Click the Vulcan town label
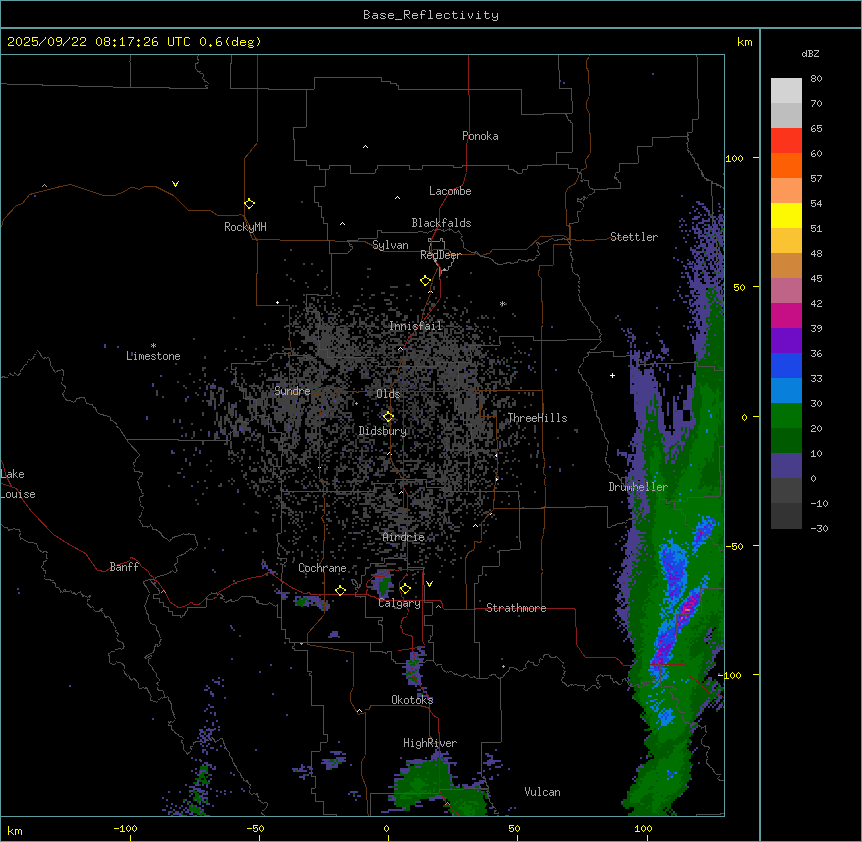Viewport: 862px width, 842px height. point(542,792)
